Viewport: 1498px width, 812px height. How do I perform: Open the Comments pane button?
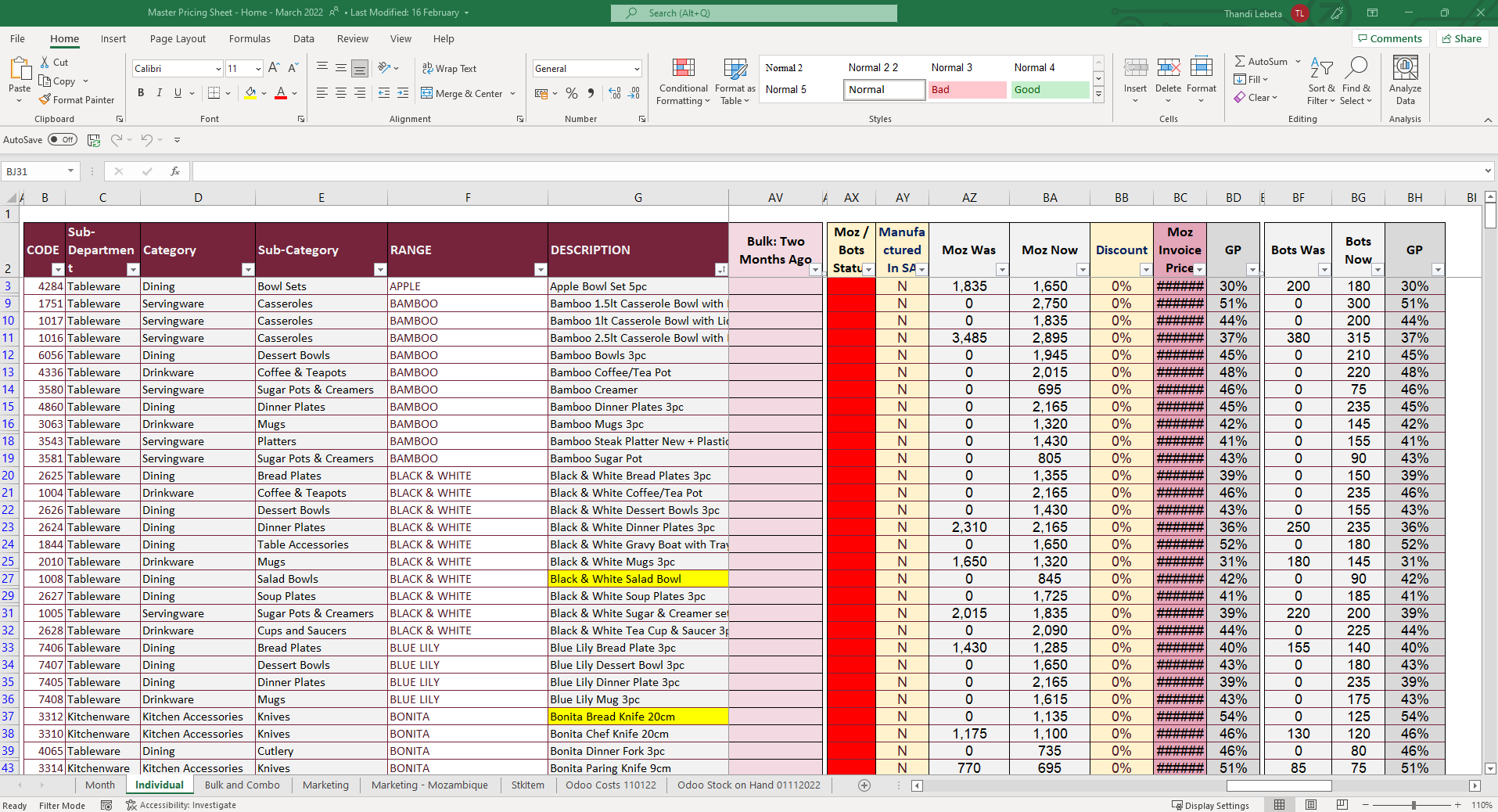pos(1390,38)
